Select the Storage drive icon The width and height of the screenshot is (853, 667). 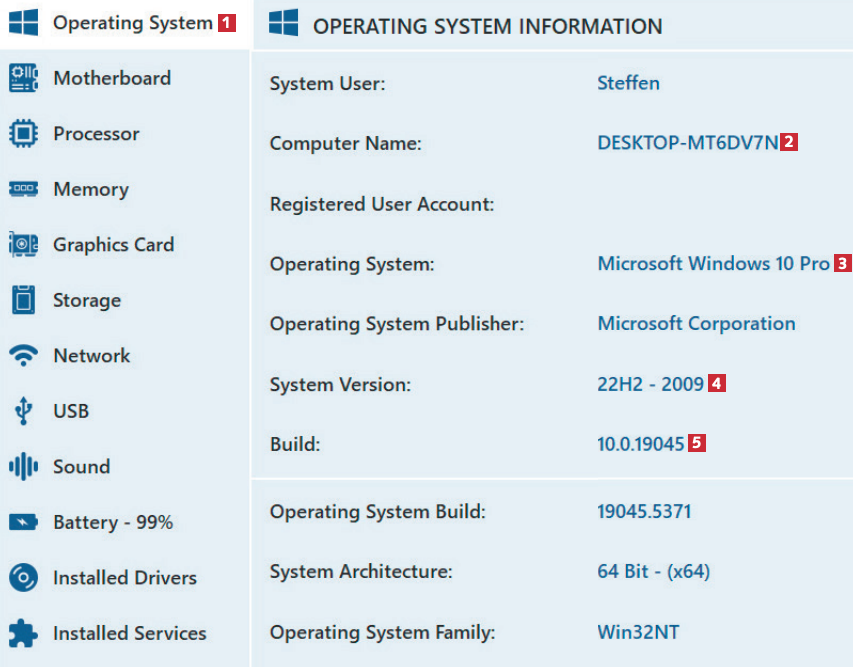coord(23,300)
